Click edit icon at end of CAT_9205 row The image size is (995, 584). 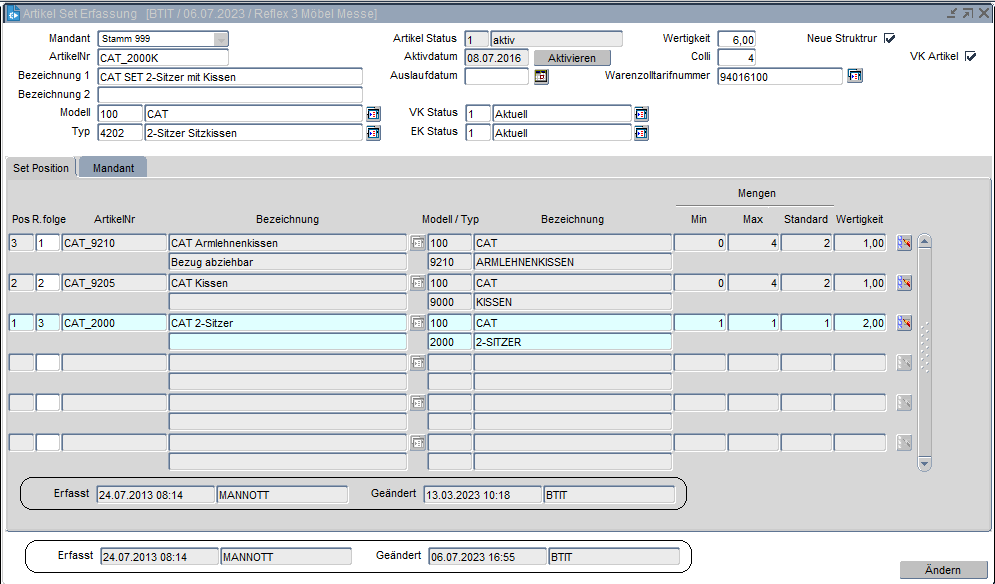(904, 283)
